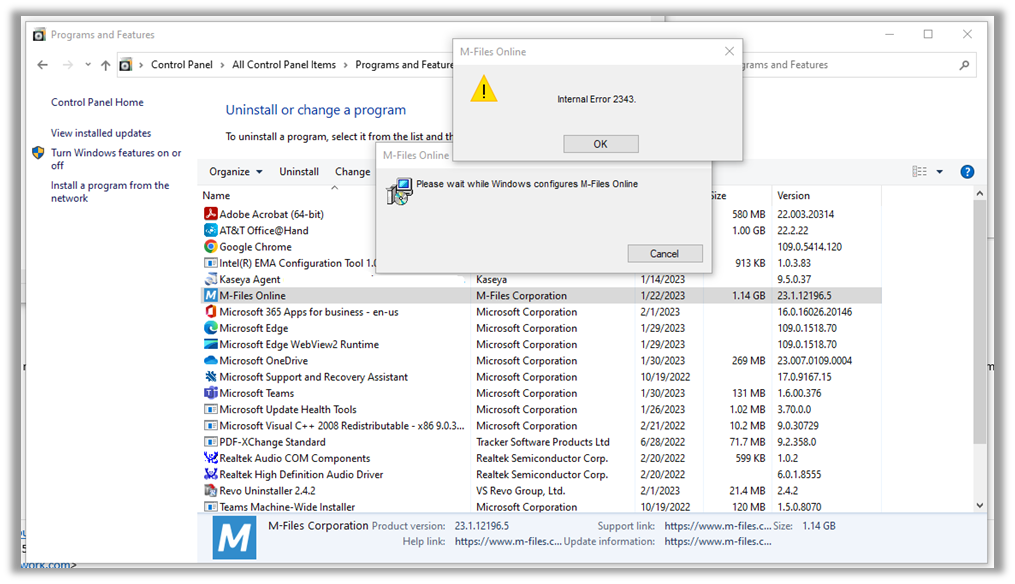Select the Google Chrome icon
This screenshot has width=1015, height=584.
210,246
